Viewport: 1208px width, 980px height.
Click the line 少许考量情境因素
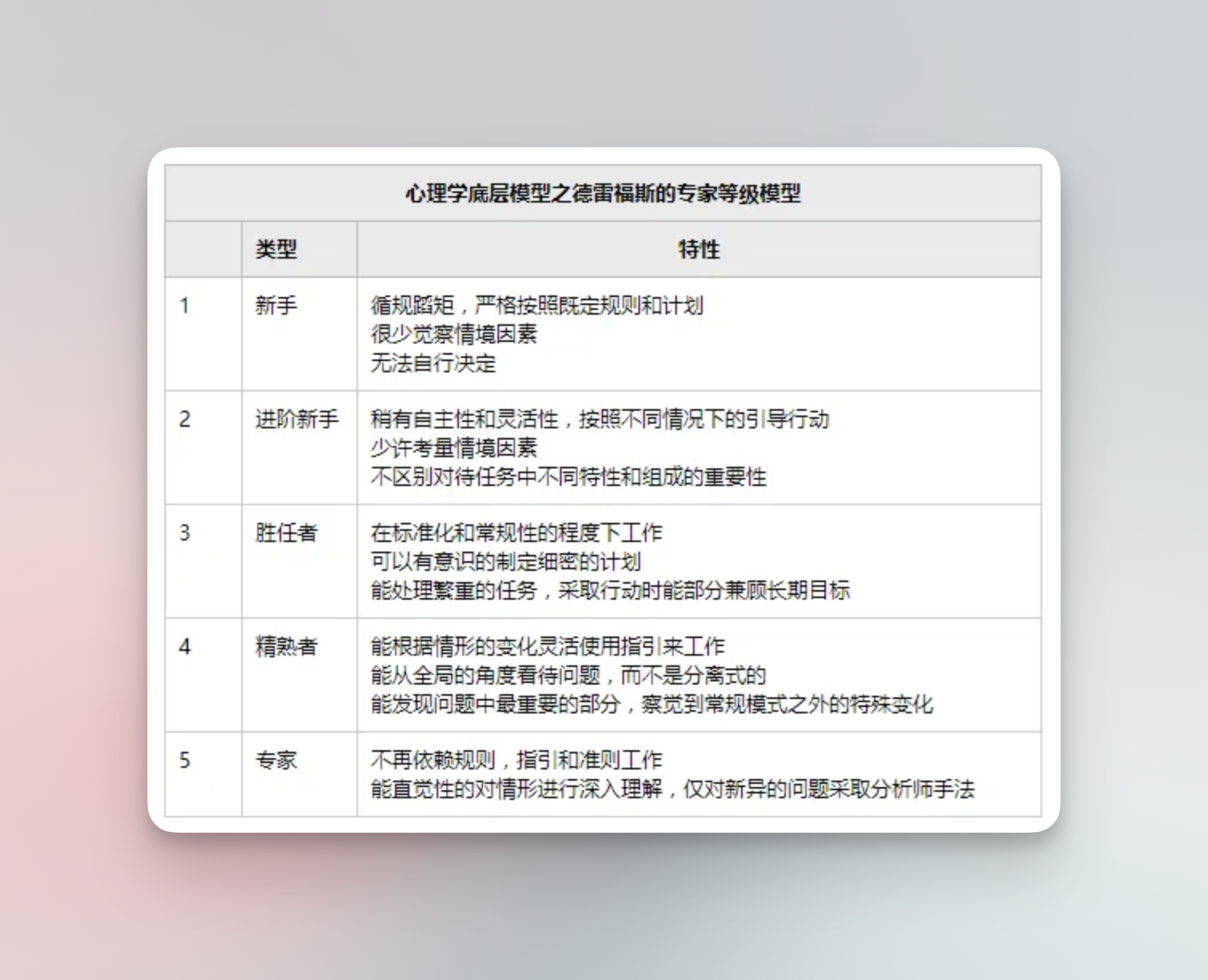[x=453, y=448]
